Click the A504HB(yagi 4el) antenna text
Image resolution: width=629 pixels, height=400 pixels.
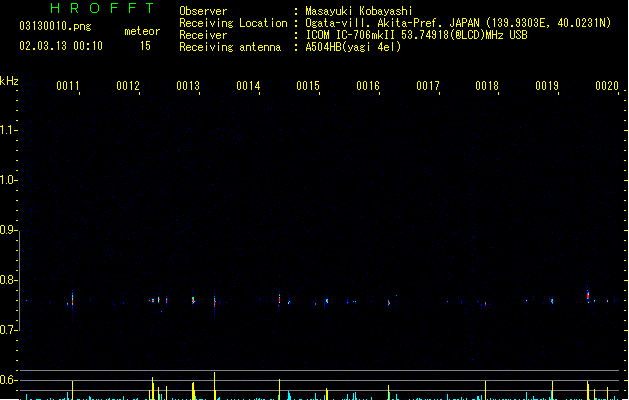[x=353, y=47]
